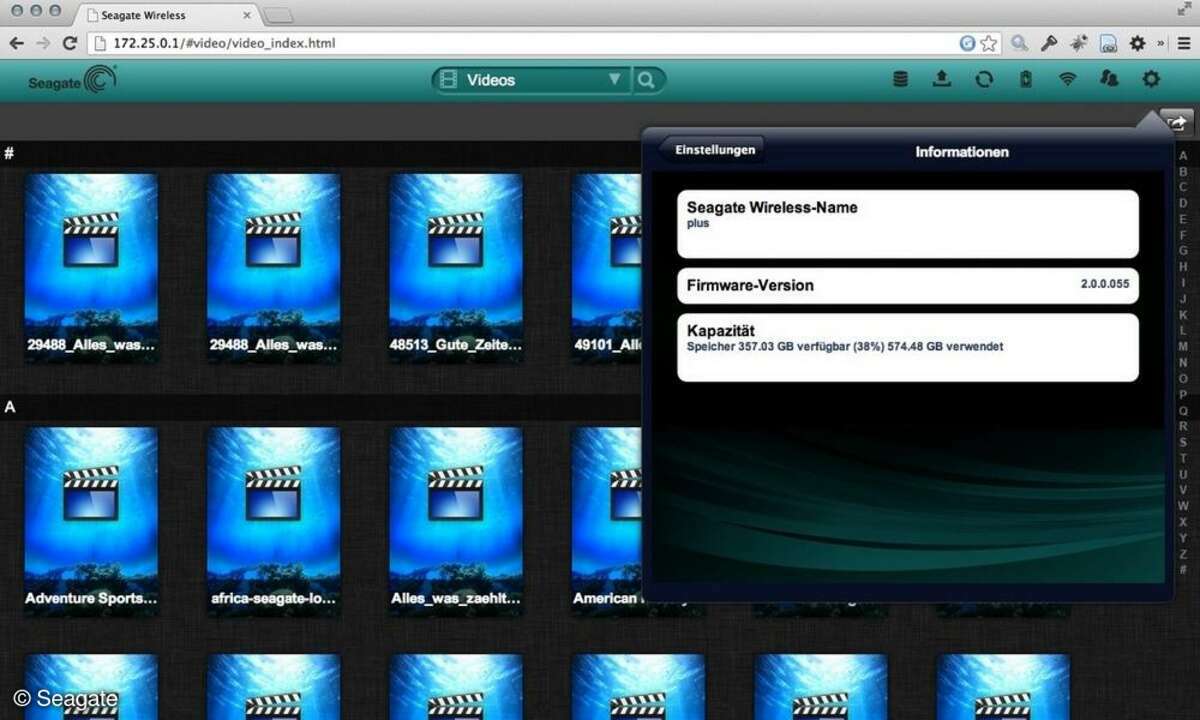Open the Wi-Fi settings icon
Screen dimensions: 1200x720
click(x=1068, y=80)
